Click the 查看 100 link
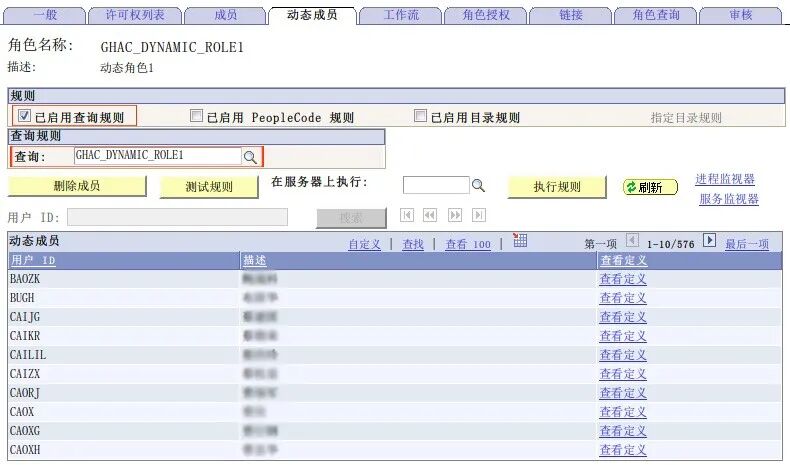The height and width of the screenshot is (465, 790). 468,244
